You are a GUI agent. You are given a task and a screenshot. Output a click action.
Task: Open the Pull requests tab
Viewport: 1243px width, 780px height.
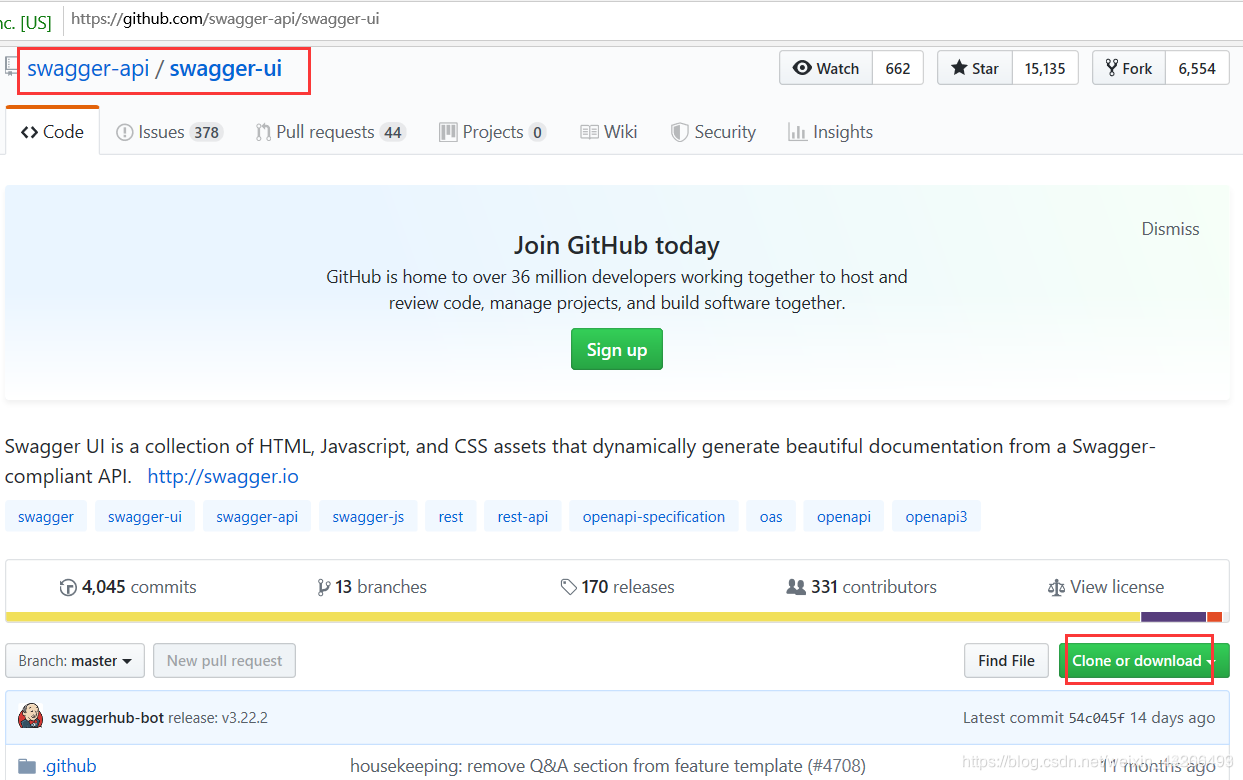pos(330,132)
